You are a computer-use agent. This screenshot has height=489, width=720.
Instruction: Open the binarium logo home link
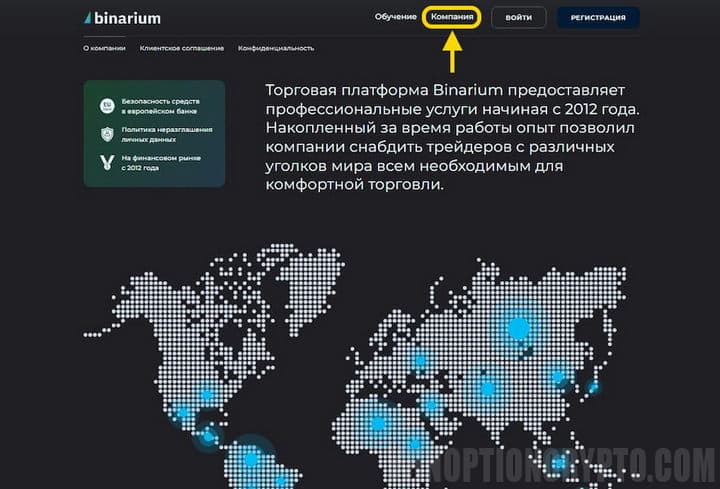[x=122, y=18]
